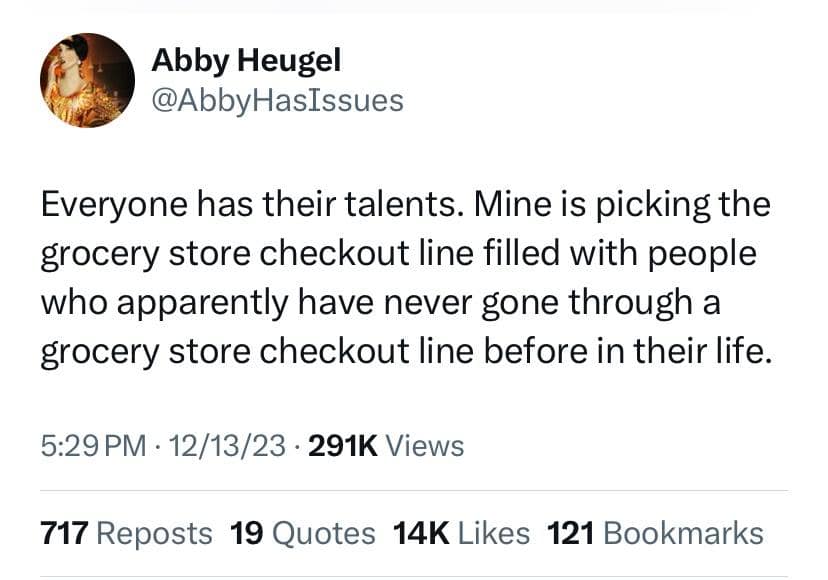
Task: Click the tweet text about checkout lines
Action: coord(405,281)
